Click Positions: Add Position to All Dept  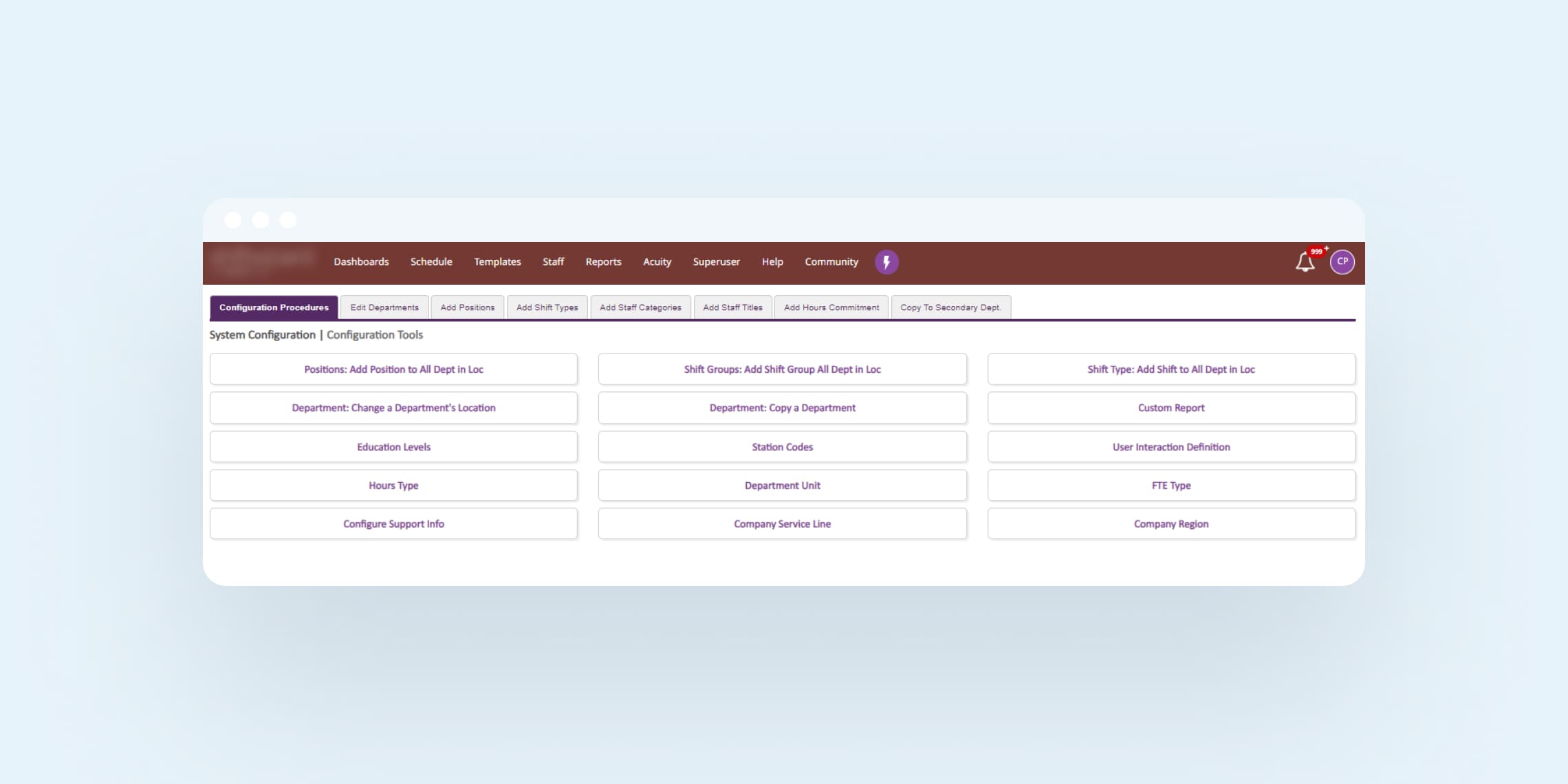point(393,369)
